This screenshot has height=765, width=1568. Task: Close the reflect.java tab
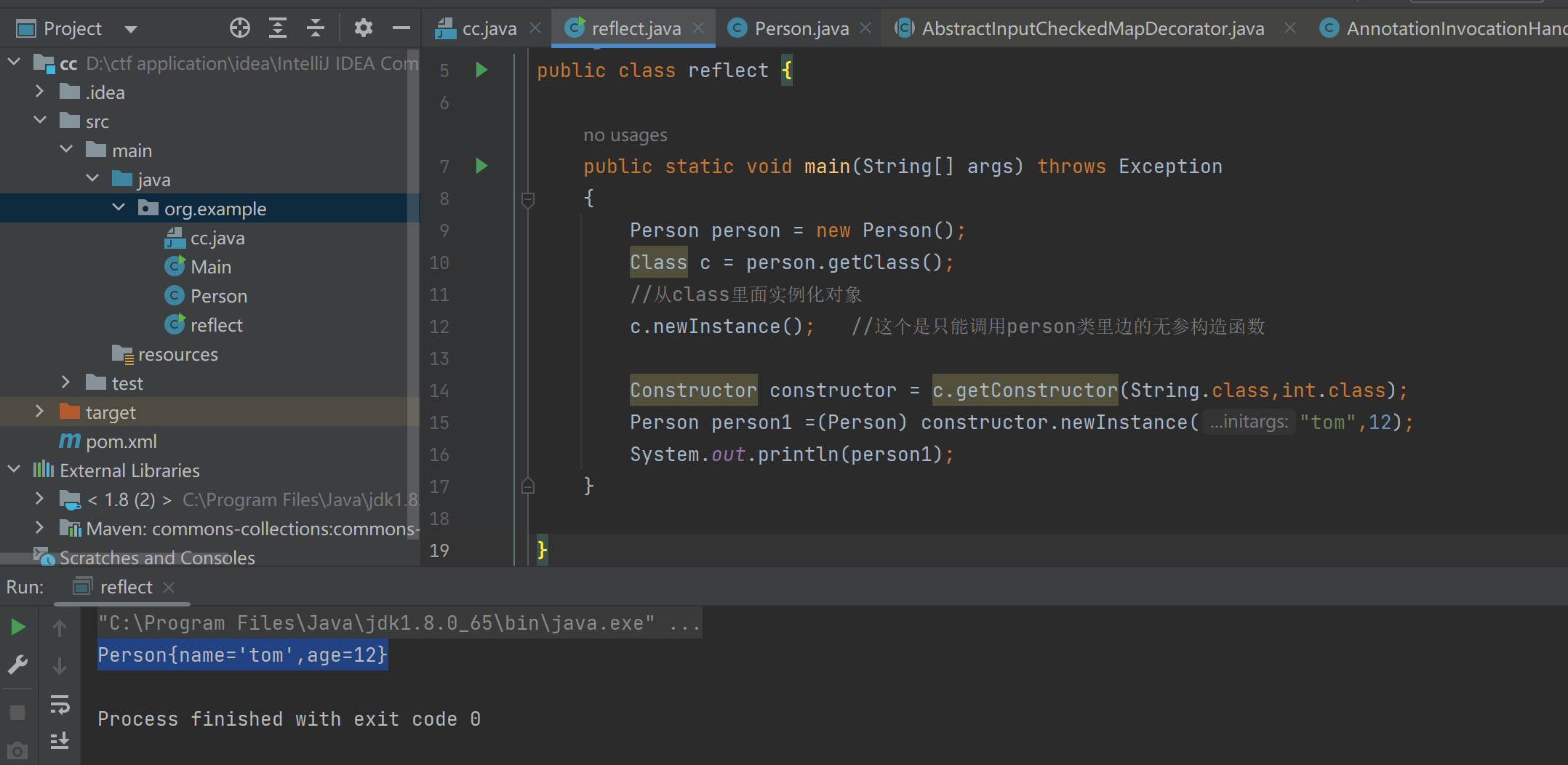[x=698, y=28]
